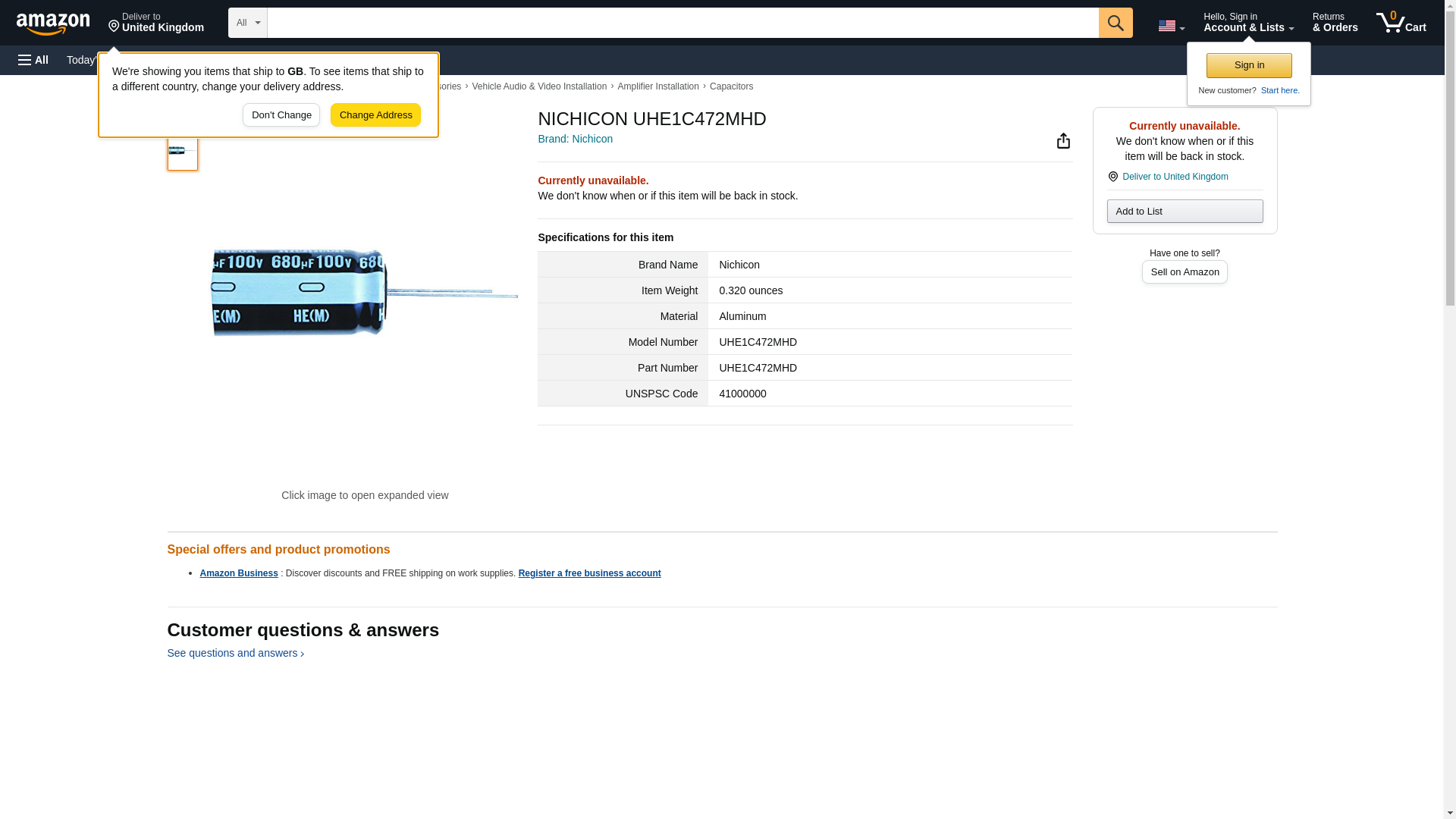Open the Brand: Nichicon link

[x=575, y=139]
